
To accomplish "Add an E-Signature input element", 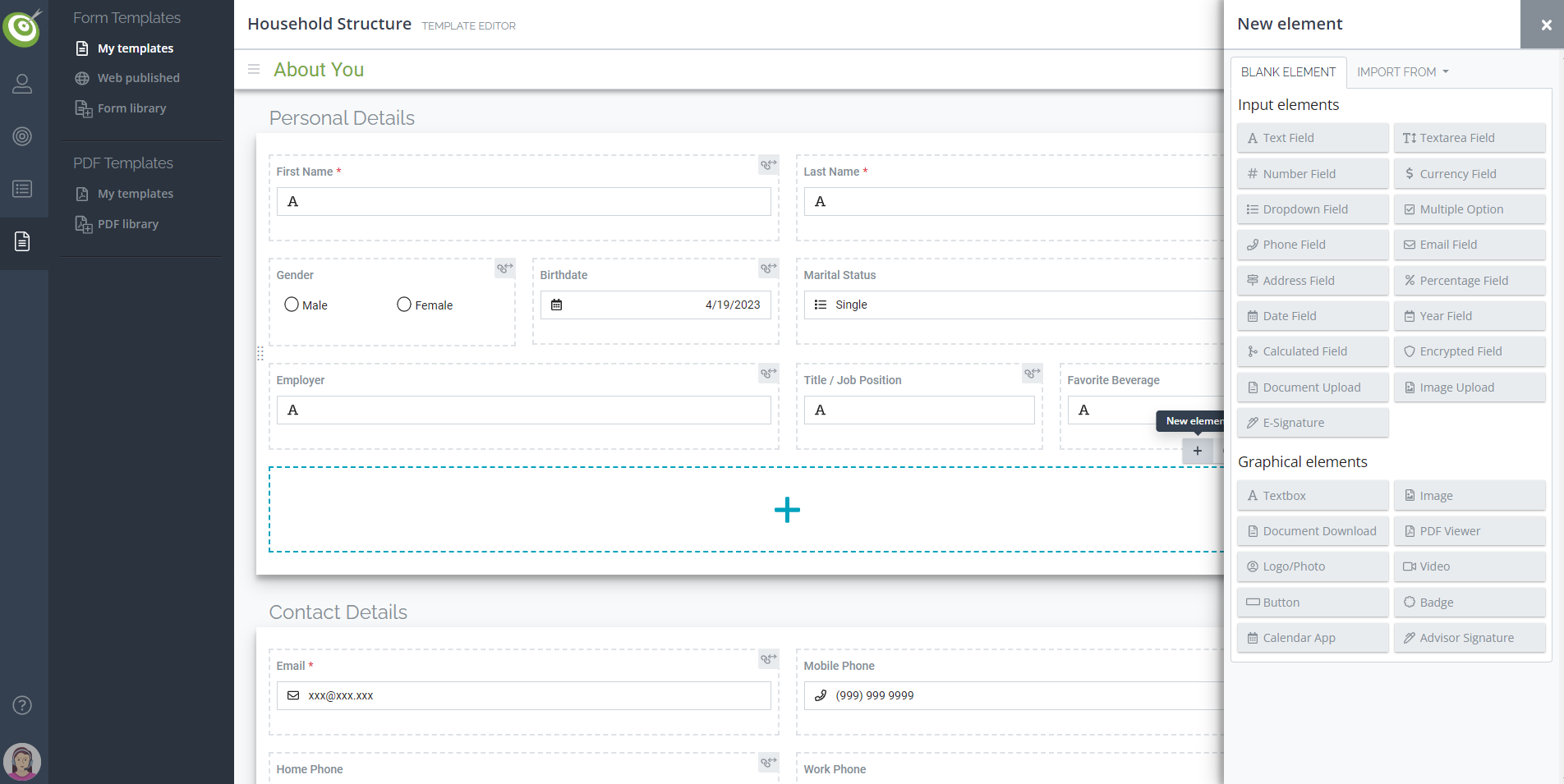I will 1312,423.
